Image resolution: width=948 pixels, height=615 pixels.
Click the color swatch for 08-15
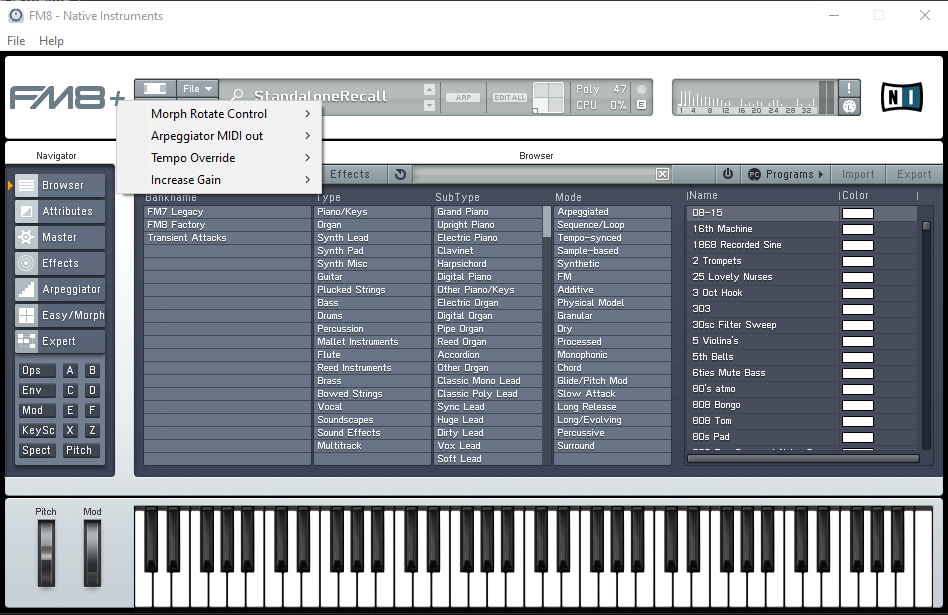857,213
